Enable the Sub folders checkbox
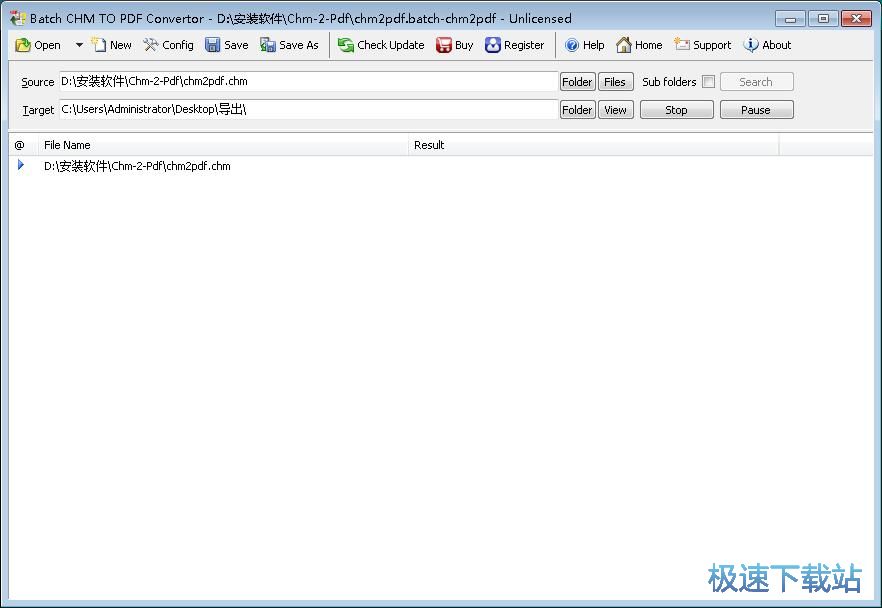Image resolution: width=882 pixels, height=608 pixels. pos(709,82)
